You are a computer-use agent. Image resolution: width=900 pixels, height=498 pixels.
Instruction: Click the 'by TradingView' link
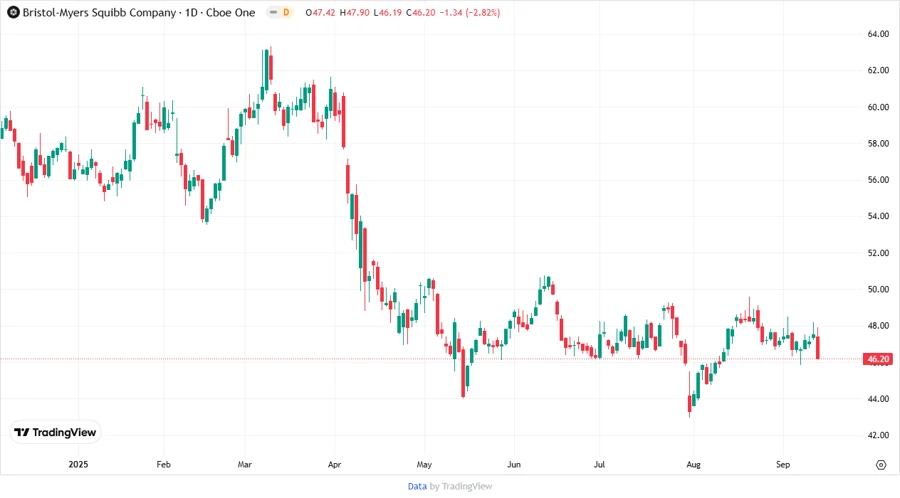point(461,487)
